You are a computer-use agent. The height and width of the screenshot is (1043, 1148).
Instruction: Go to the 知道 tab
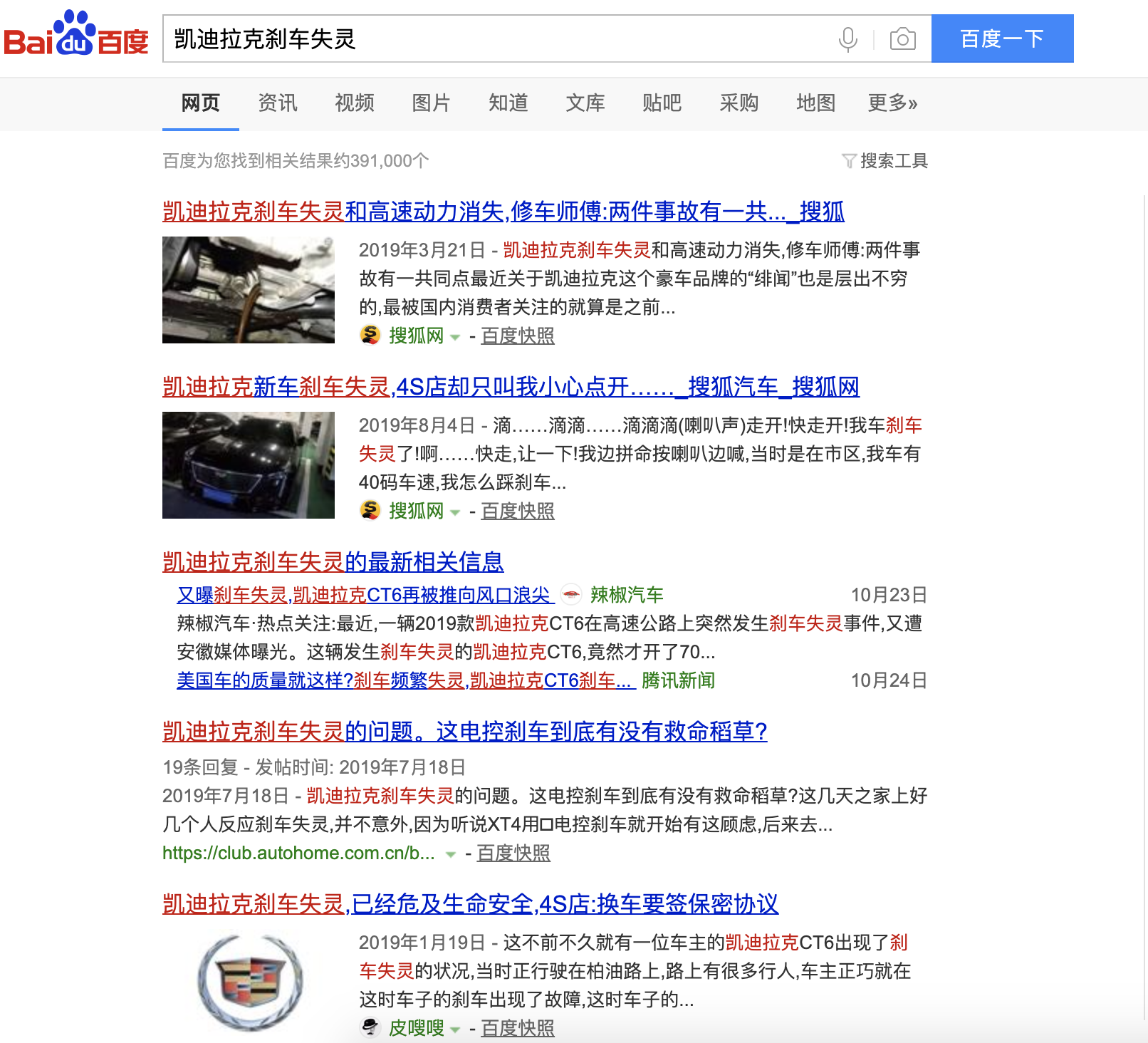(508, 103)
